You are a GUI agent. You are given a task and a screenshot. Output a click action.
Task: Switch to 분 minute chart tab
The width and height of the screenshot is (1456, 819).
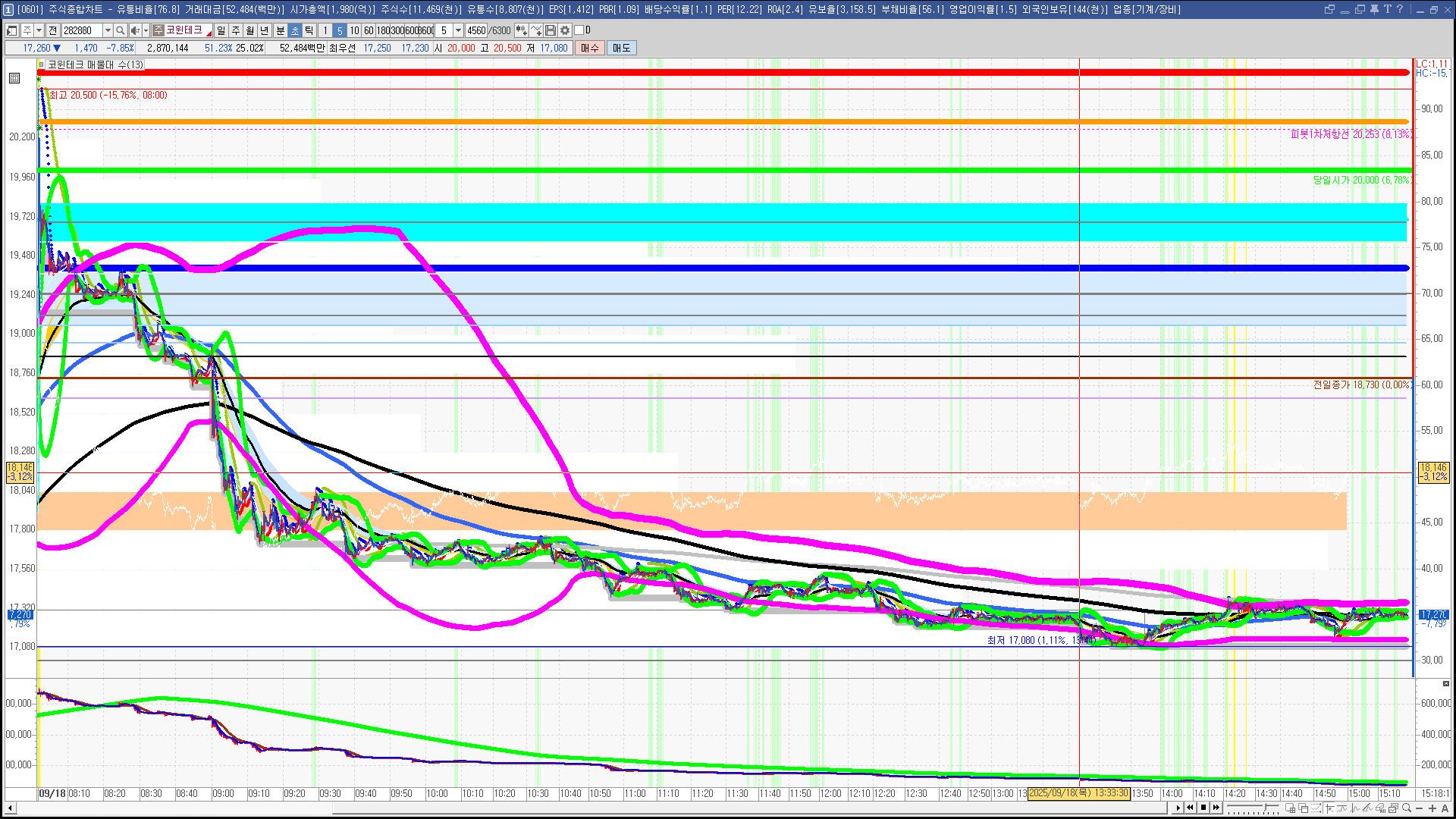[280, 30]
